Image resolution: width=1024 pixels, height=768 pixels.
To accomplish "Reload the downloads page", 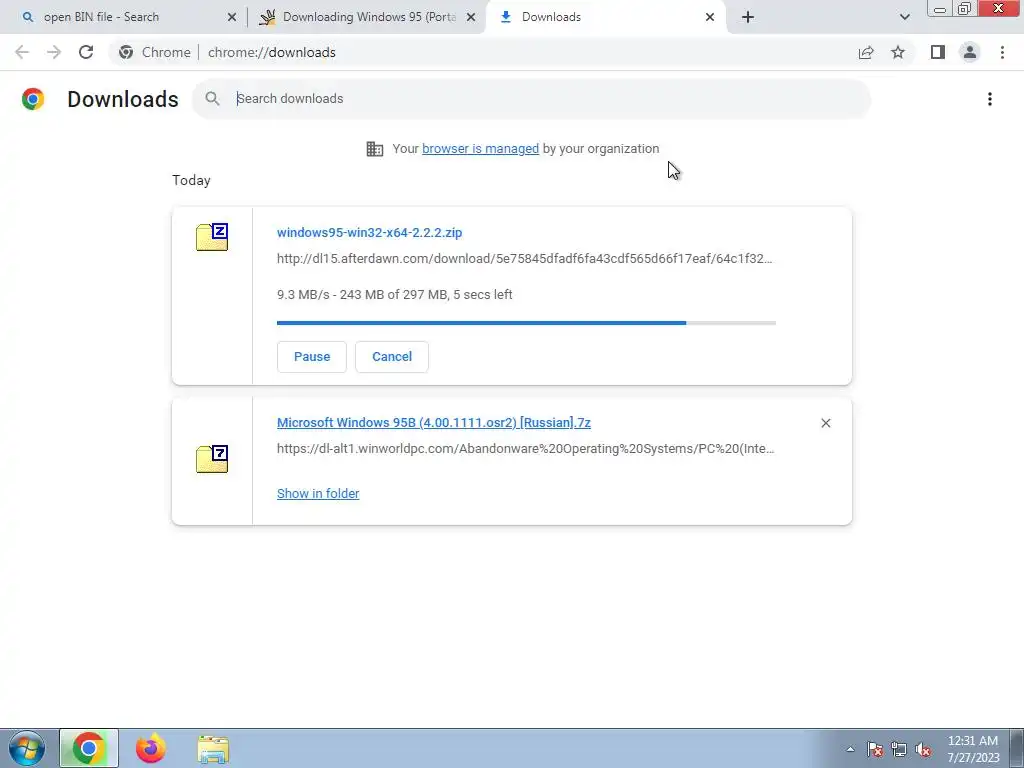I will tap(86, 52).
